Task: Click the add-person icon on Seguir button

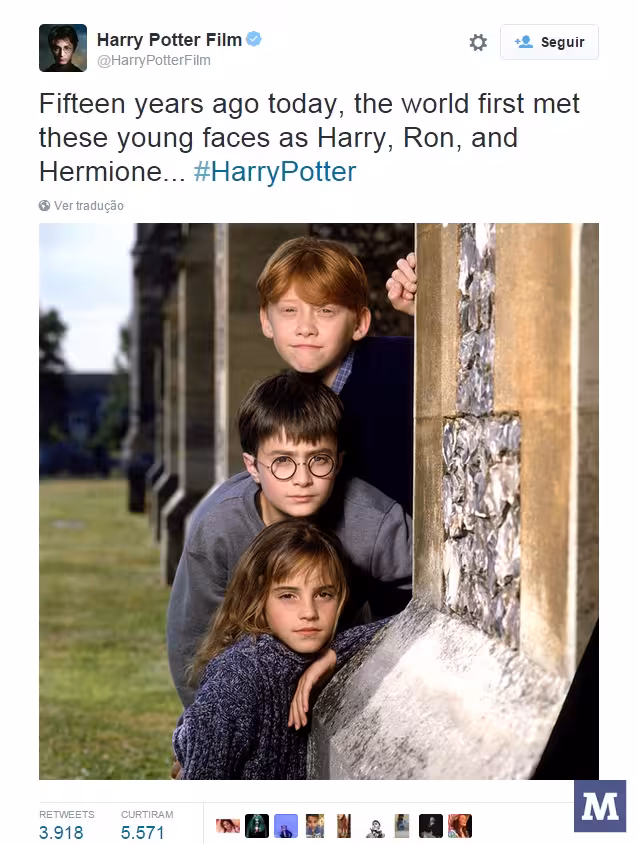Action: pyautogui.click(x=523, y=41)
